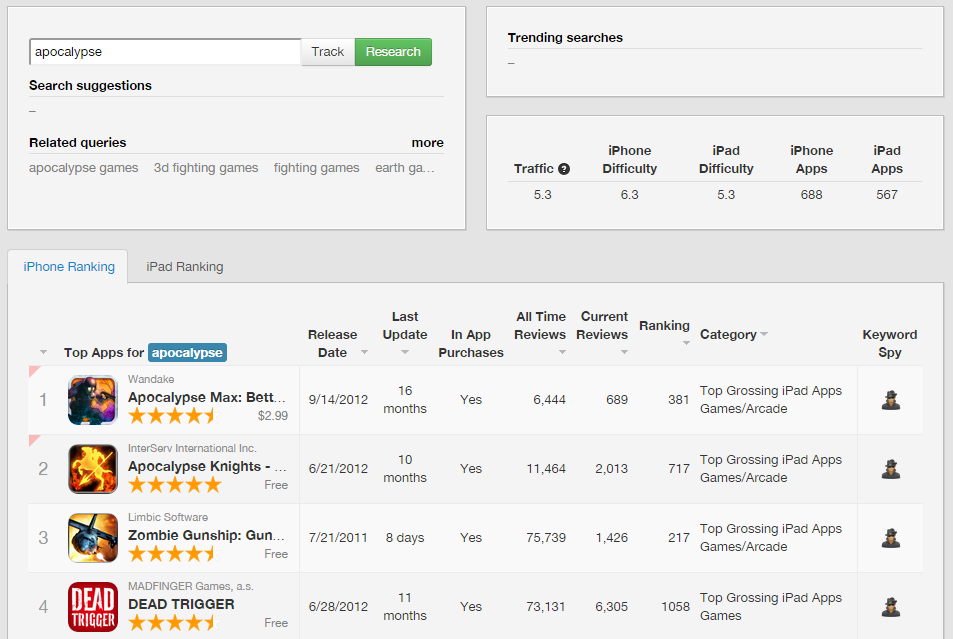Click current reviews value 6,305
This screenshot has height=639, width=953.
click(611, 607)
